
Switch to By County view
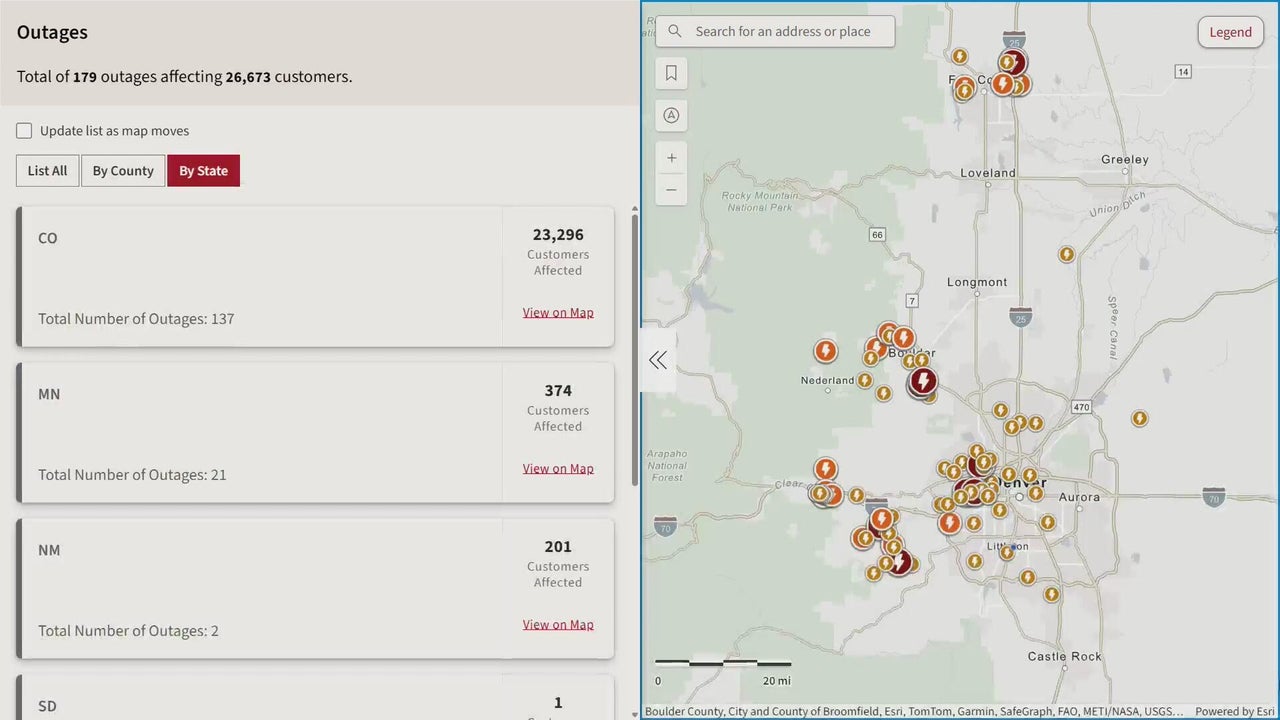click(x=123, y=171)
